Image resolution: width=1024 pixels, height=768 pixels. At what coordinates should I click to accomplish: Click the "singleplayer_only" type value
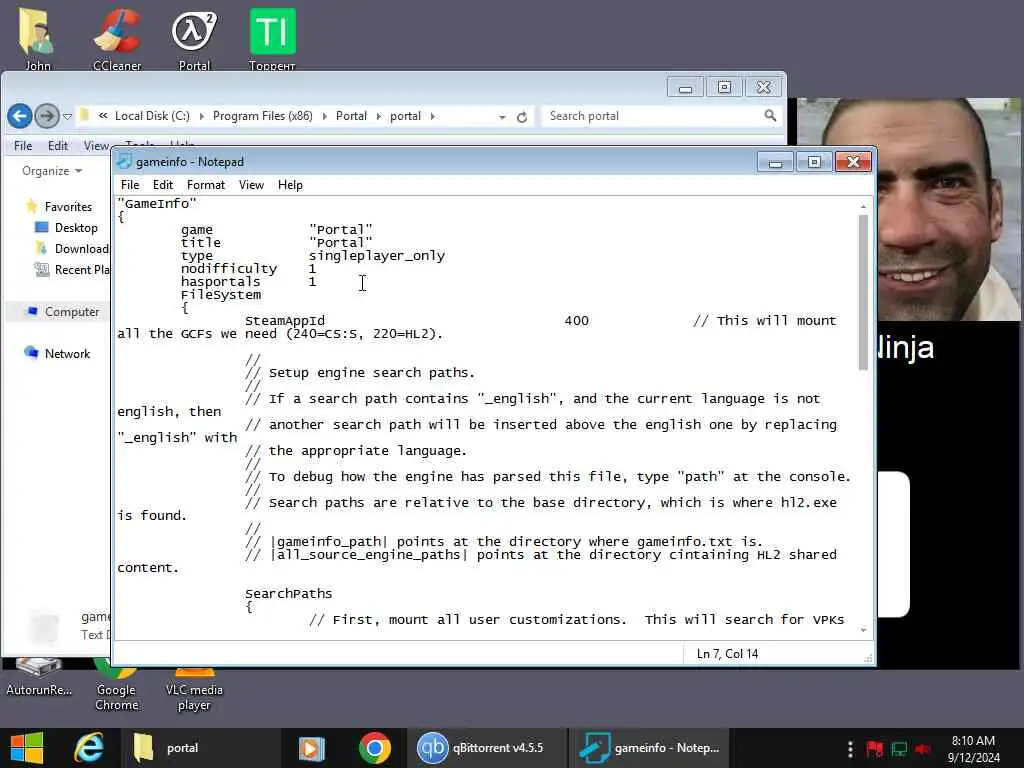pyautogui.click(x=377, y=256)
